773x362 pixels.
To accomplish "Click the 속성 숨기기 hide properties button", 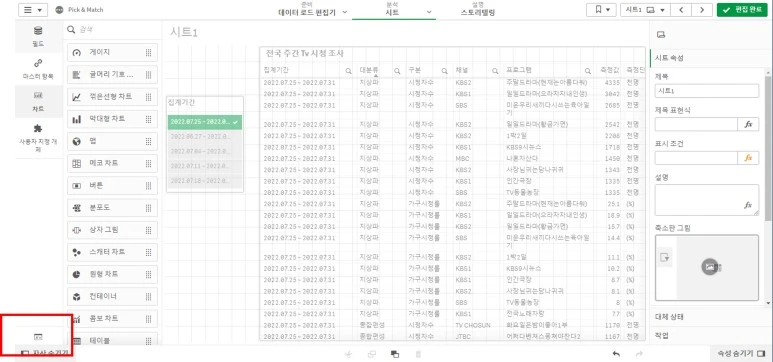I will (741, 354).
